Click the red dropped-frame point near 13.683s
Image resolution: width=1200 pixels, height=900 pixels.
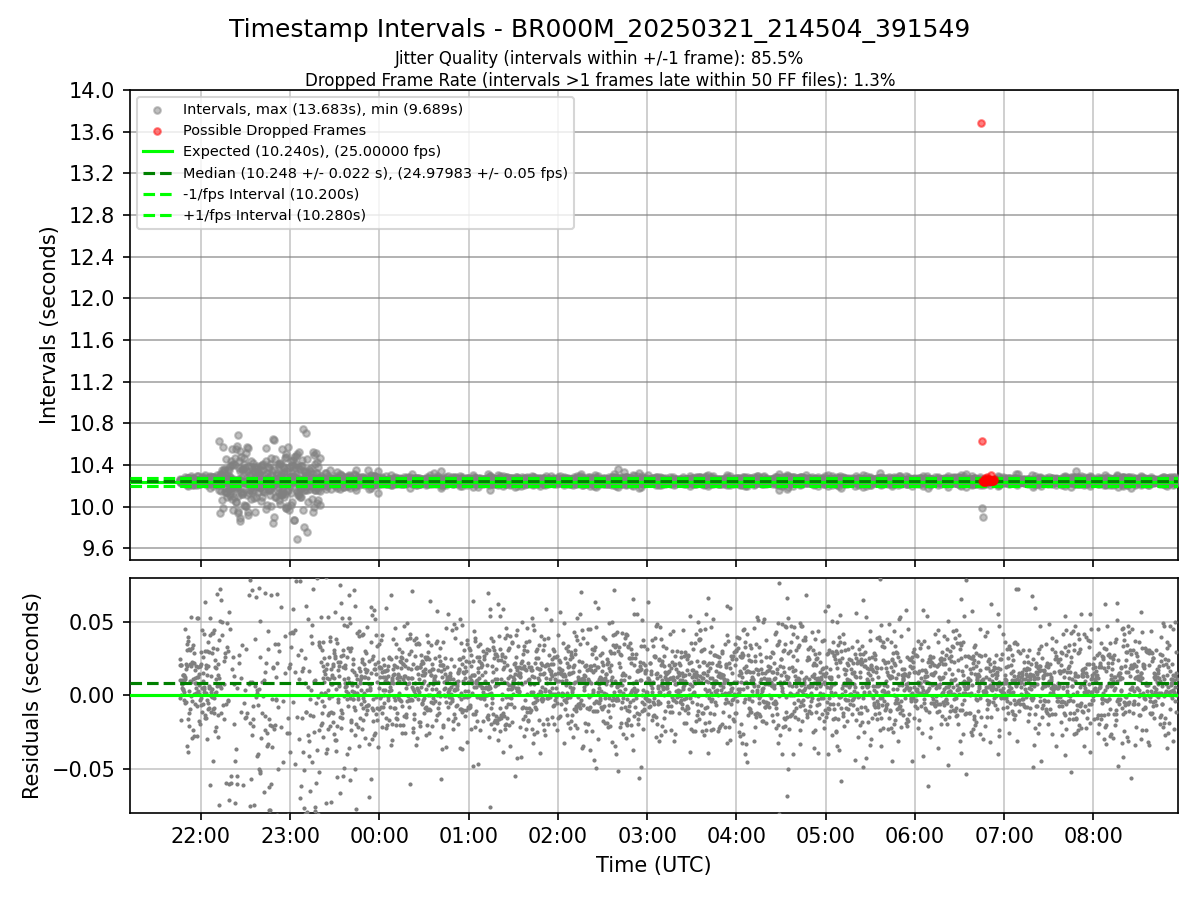pos(981,123)
